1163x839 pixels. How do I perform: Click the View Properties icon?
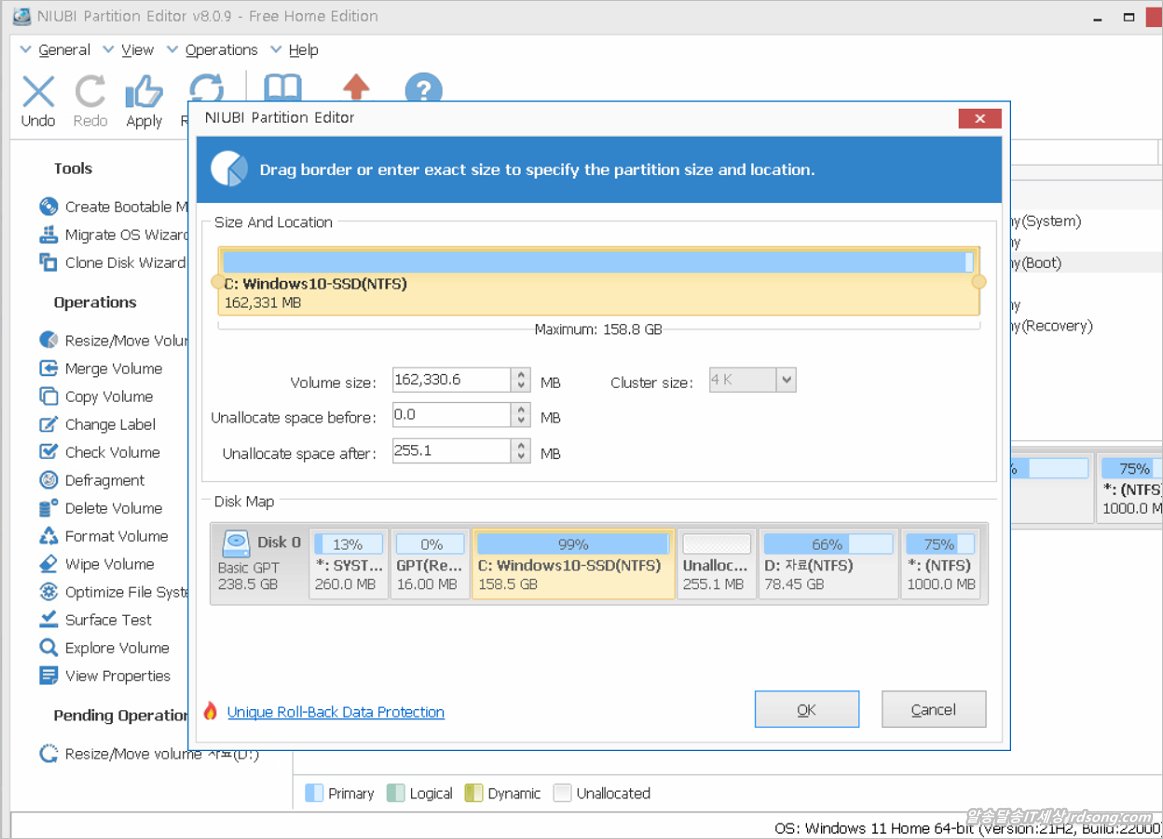tap(48, 676)
